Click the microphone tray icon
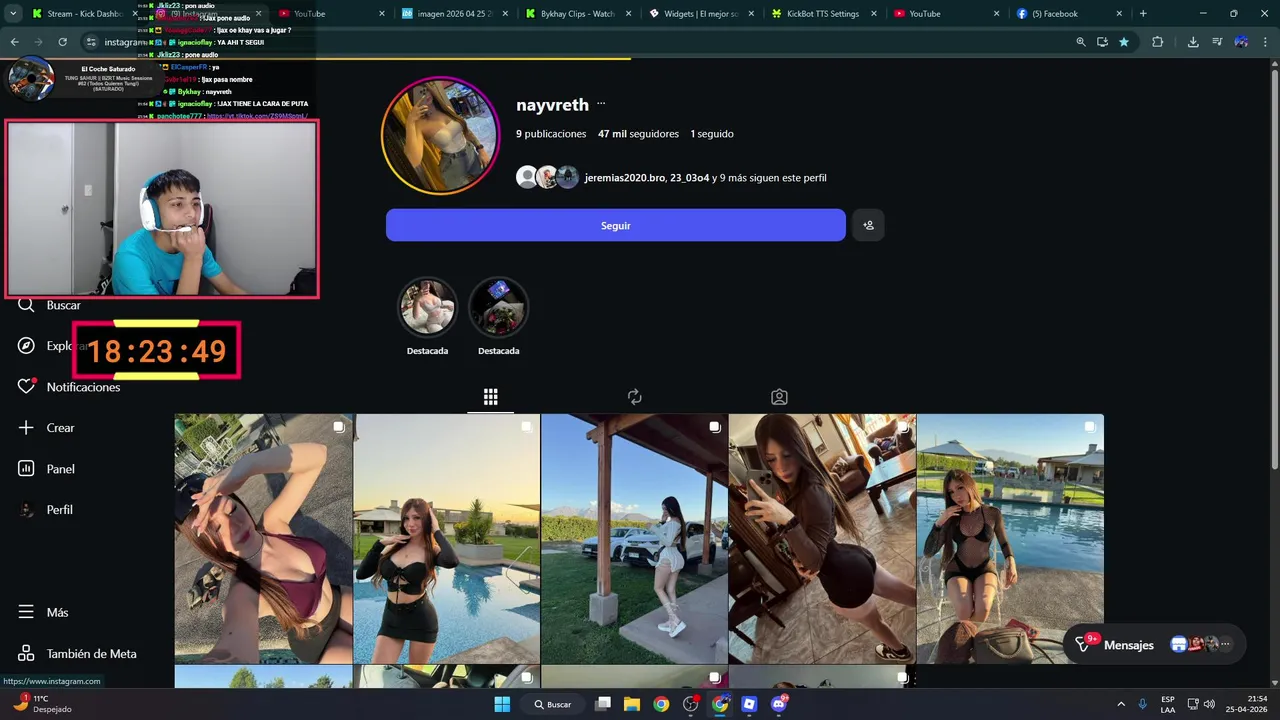The image size is (1280, 720). click(x=1143, y=704)
